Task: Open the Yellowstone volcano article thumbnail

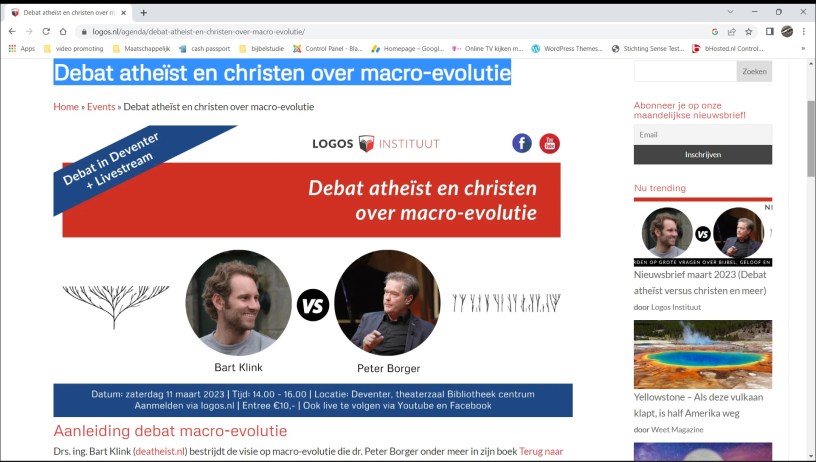Action: [702, 354]
